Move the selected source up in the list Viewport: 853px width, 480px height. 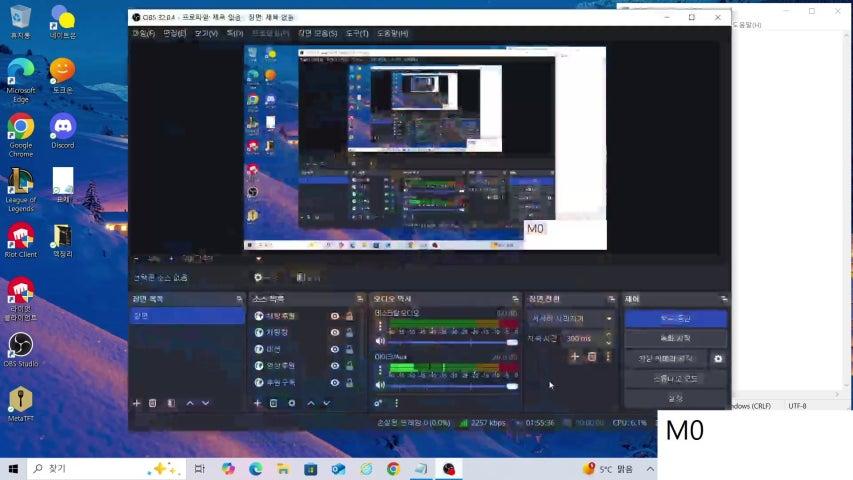[x=310, y=403]
